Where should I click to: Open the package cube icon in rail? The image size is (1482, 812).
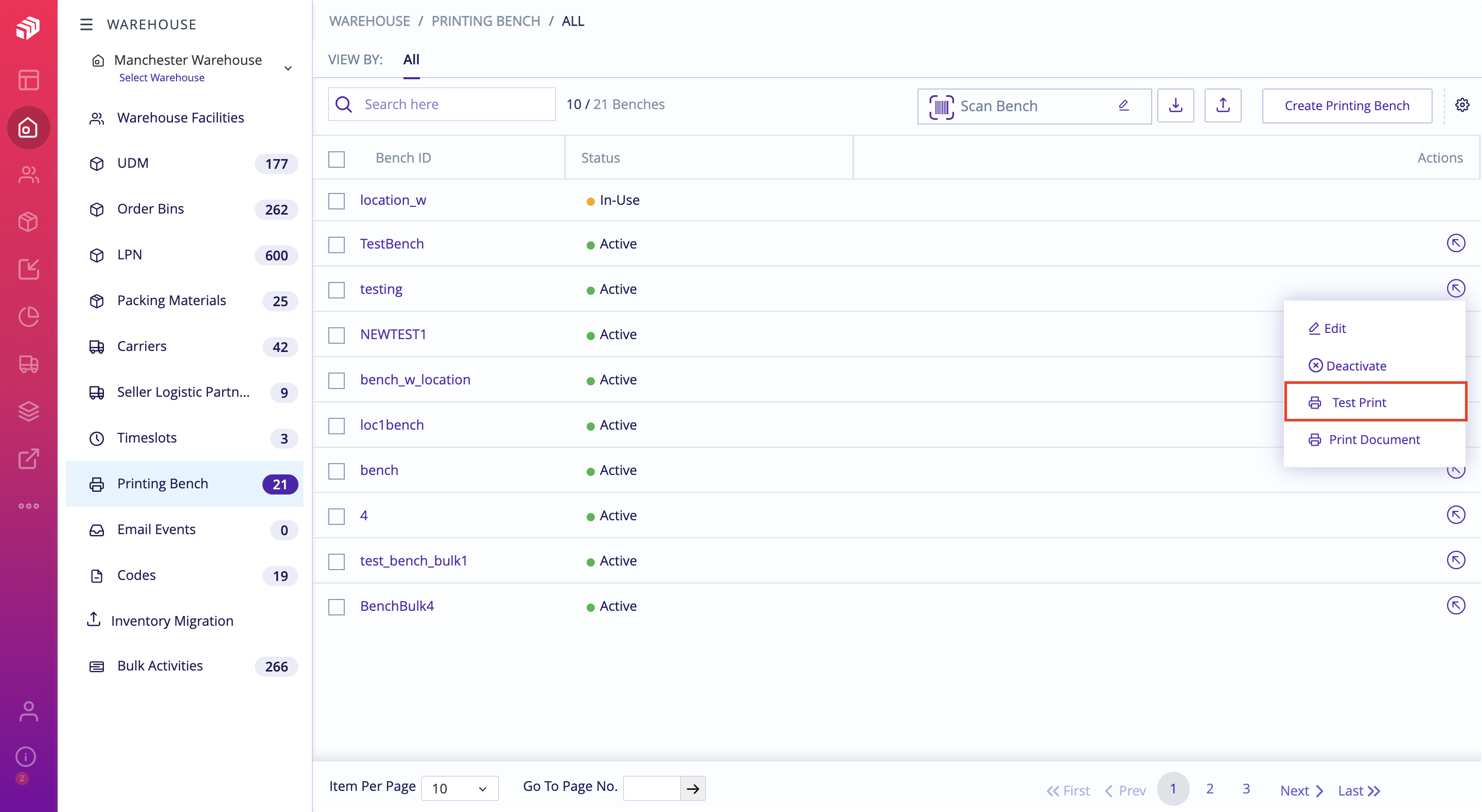[28, 222]
